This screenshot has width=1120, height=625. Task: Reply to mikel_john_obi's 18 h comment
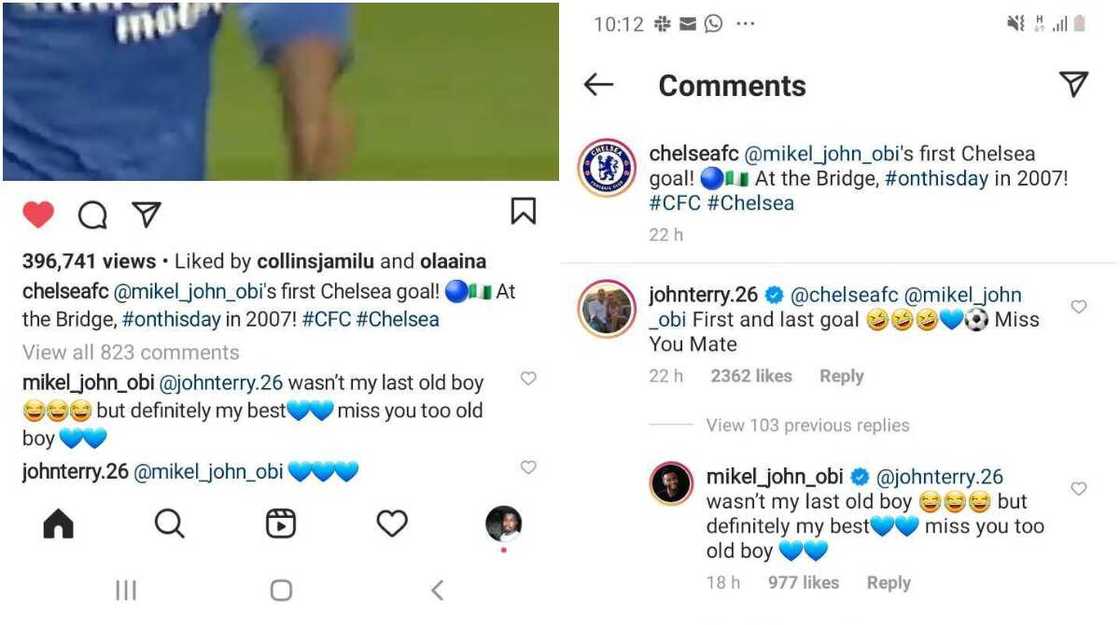[x=888, y=582]
